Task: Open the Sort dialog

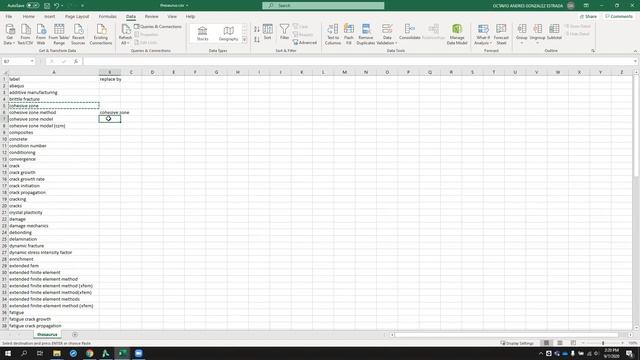Action: (x=268, y=32)
